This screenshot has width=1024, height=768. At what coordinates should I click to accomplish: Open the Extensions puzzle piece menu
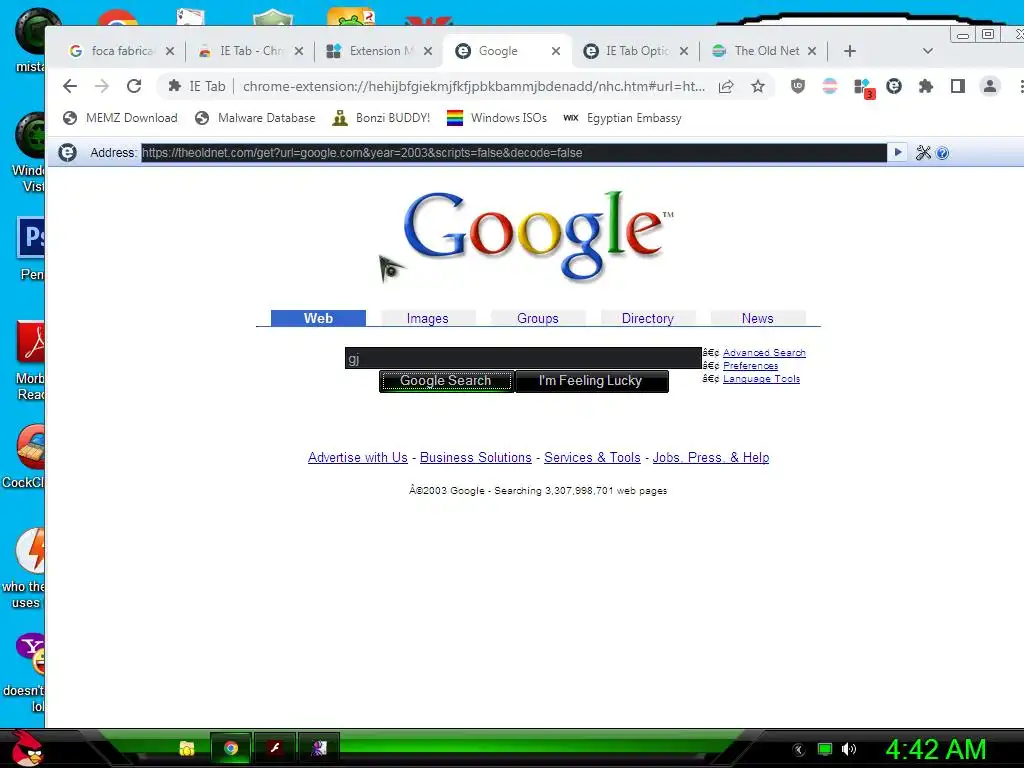pos(925,86)
